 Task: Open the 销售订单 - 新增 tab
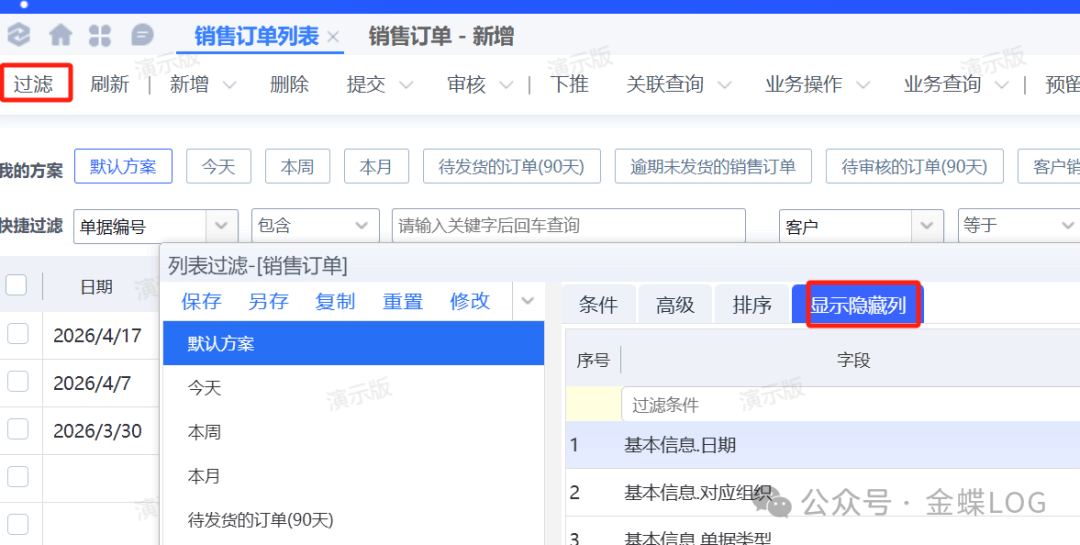click(x=441, y=37)
